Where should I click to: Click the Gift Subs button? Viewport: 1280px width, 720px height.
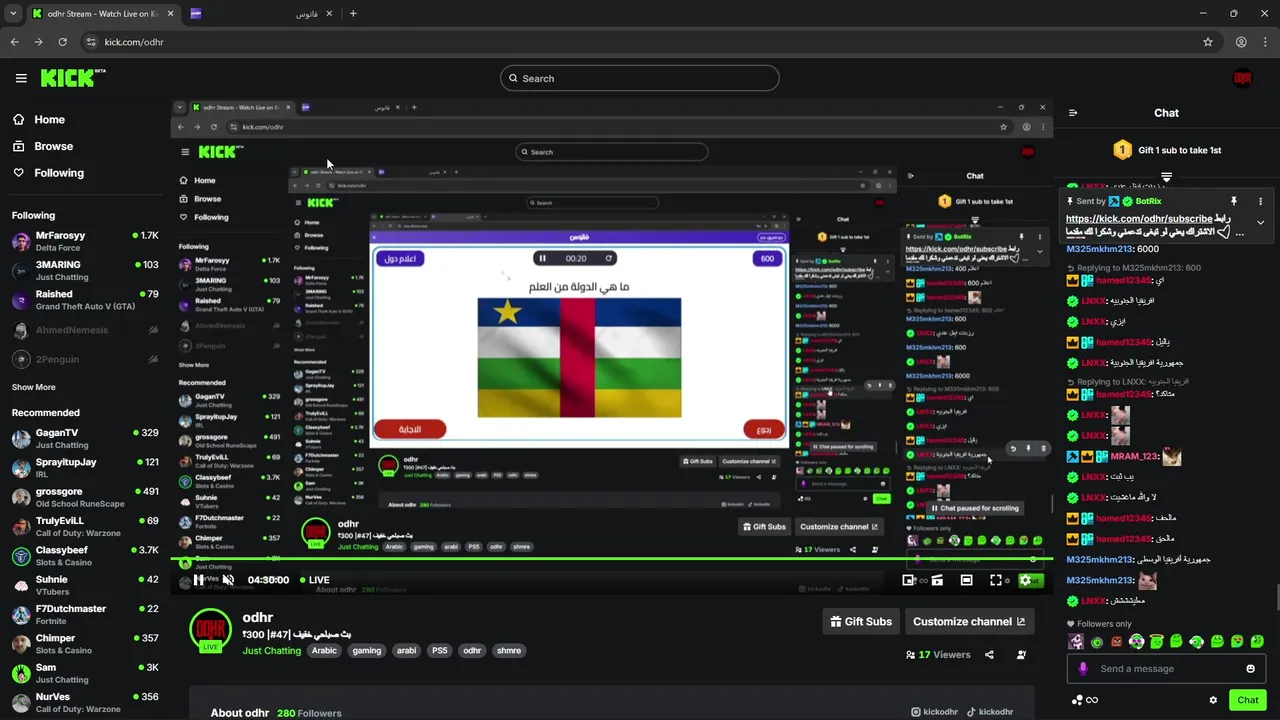coord(861,621)
